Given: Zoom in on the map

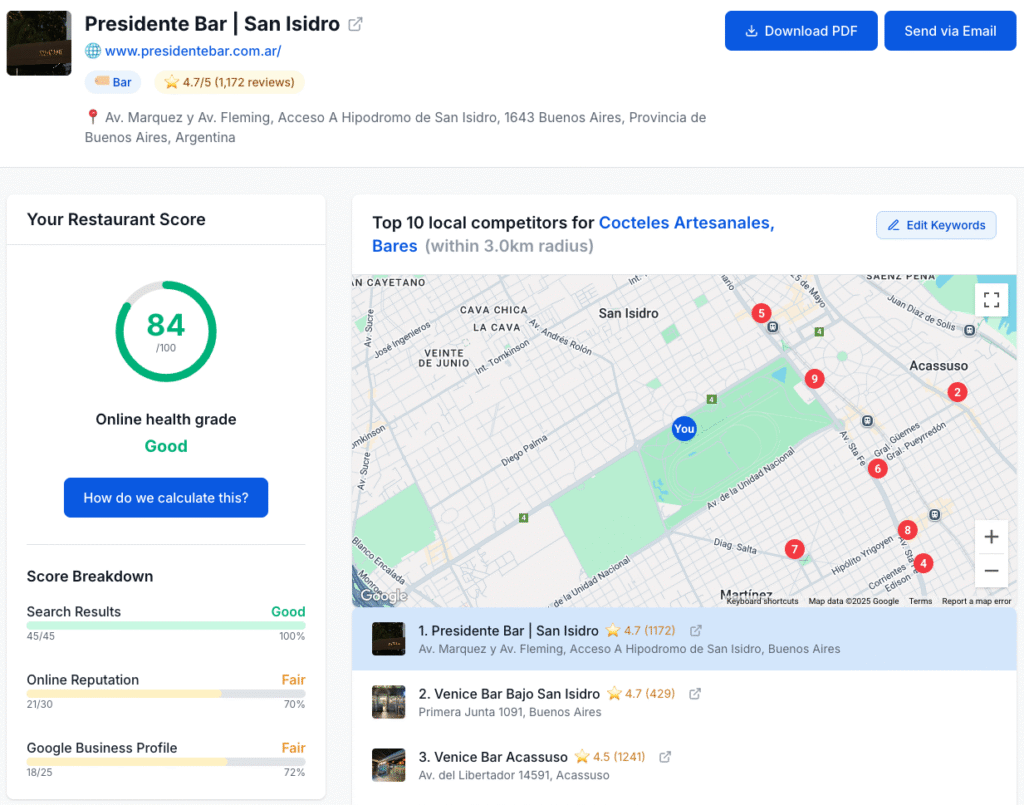Looking at the screenshot, I should (991, 537).
